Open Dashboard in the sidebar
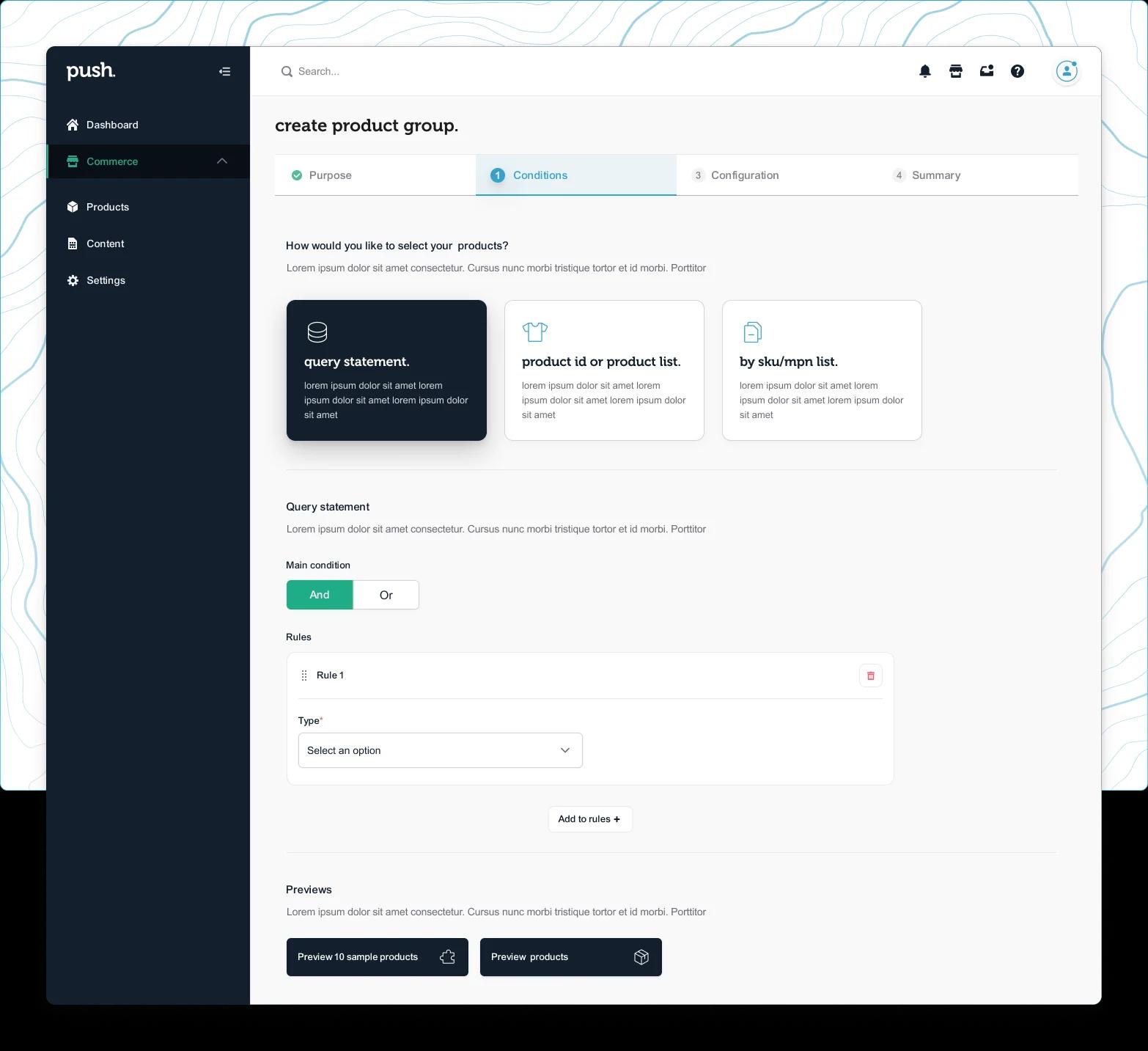 point(148,125)
